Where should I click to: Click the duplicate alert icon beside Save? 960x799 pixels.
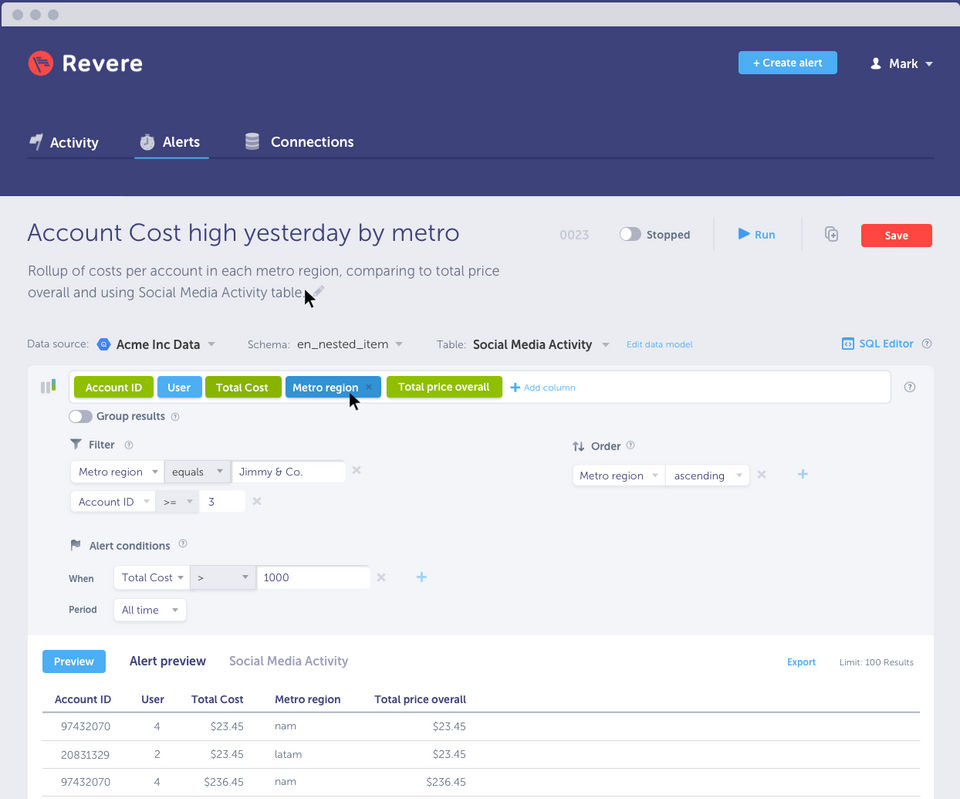[x=831, y=234]
